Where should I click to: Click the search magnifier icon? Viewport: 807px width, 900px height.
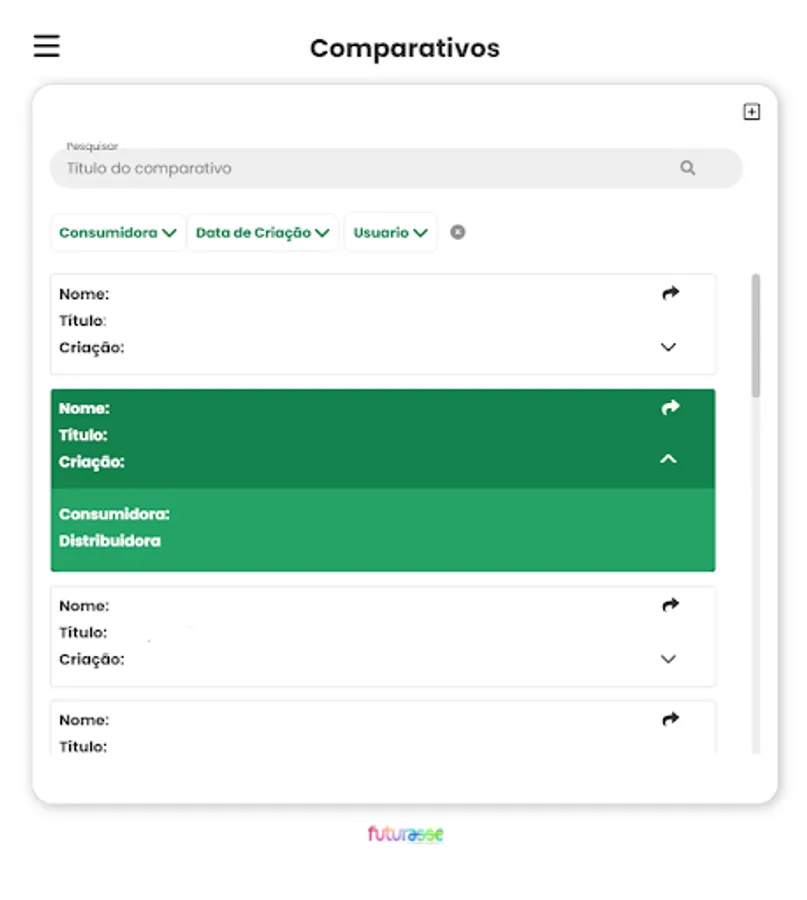coord(688,168)
